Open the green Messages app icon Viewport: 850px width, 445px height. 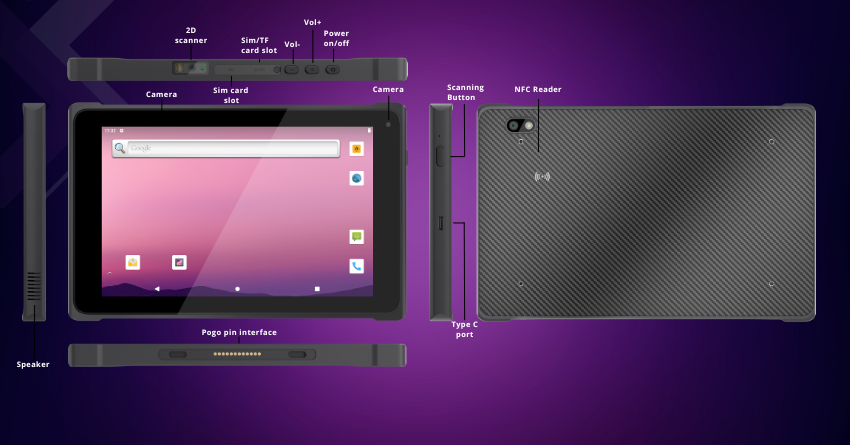click(x=356, y=237)
